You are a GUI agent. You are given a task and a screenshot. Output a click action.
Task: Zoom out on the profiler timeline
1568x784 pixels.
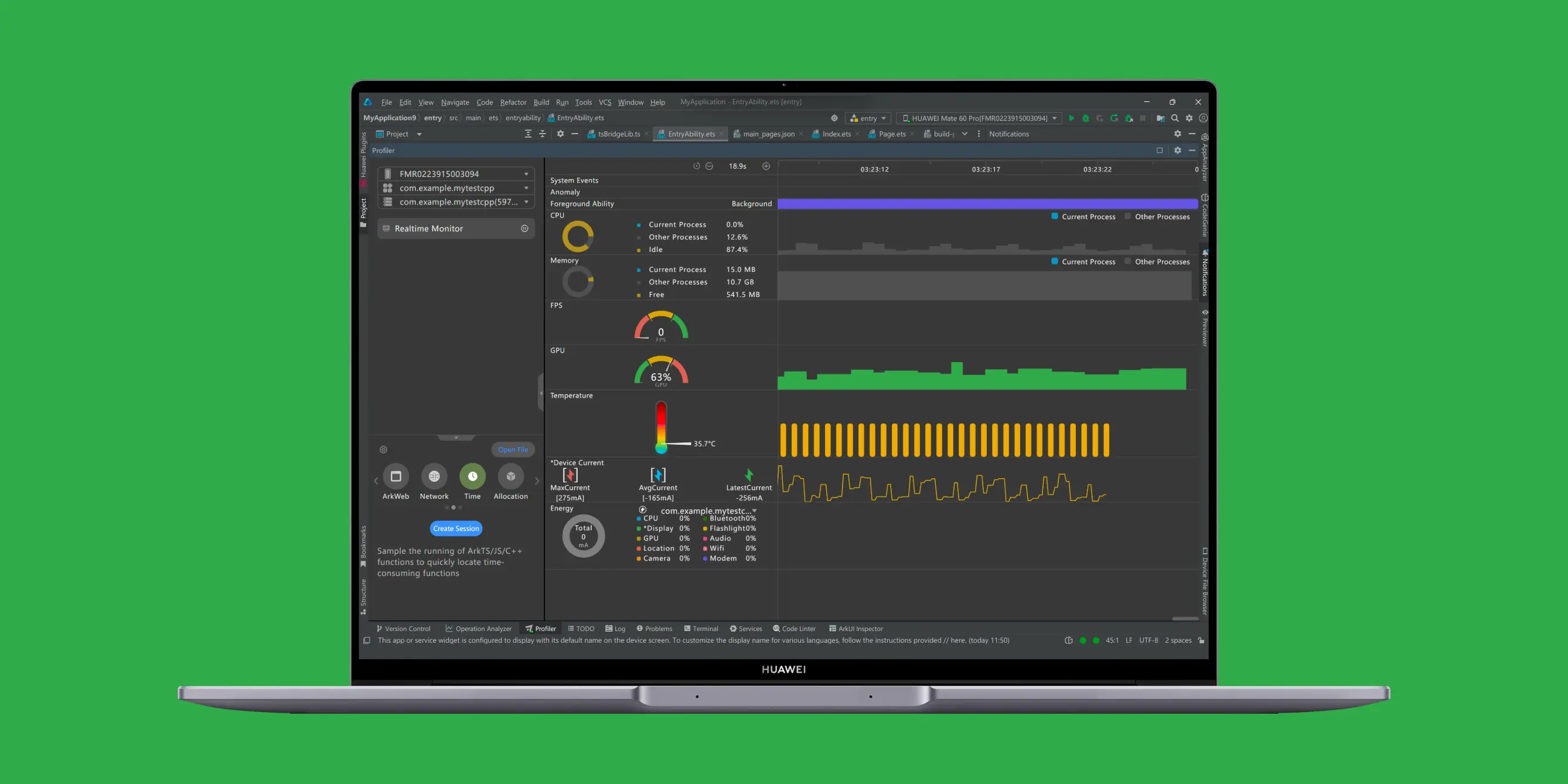(709, 166)
